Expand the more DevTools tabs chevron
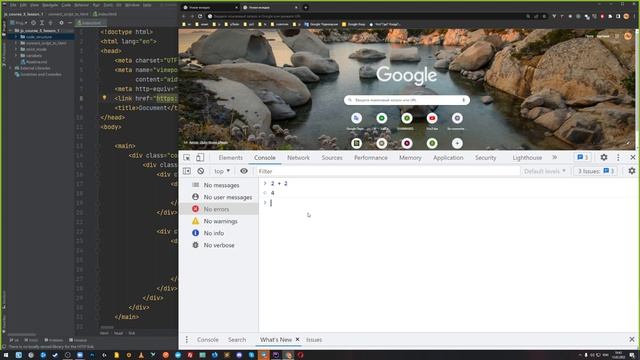Screen dimensions: 640x360 554,158
